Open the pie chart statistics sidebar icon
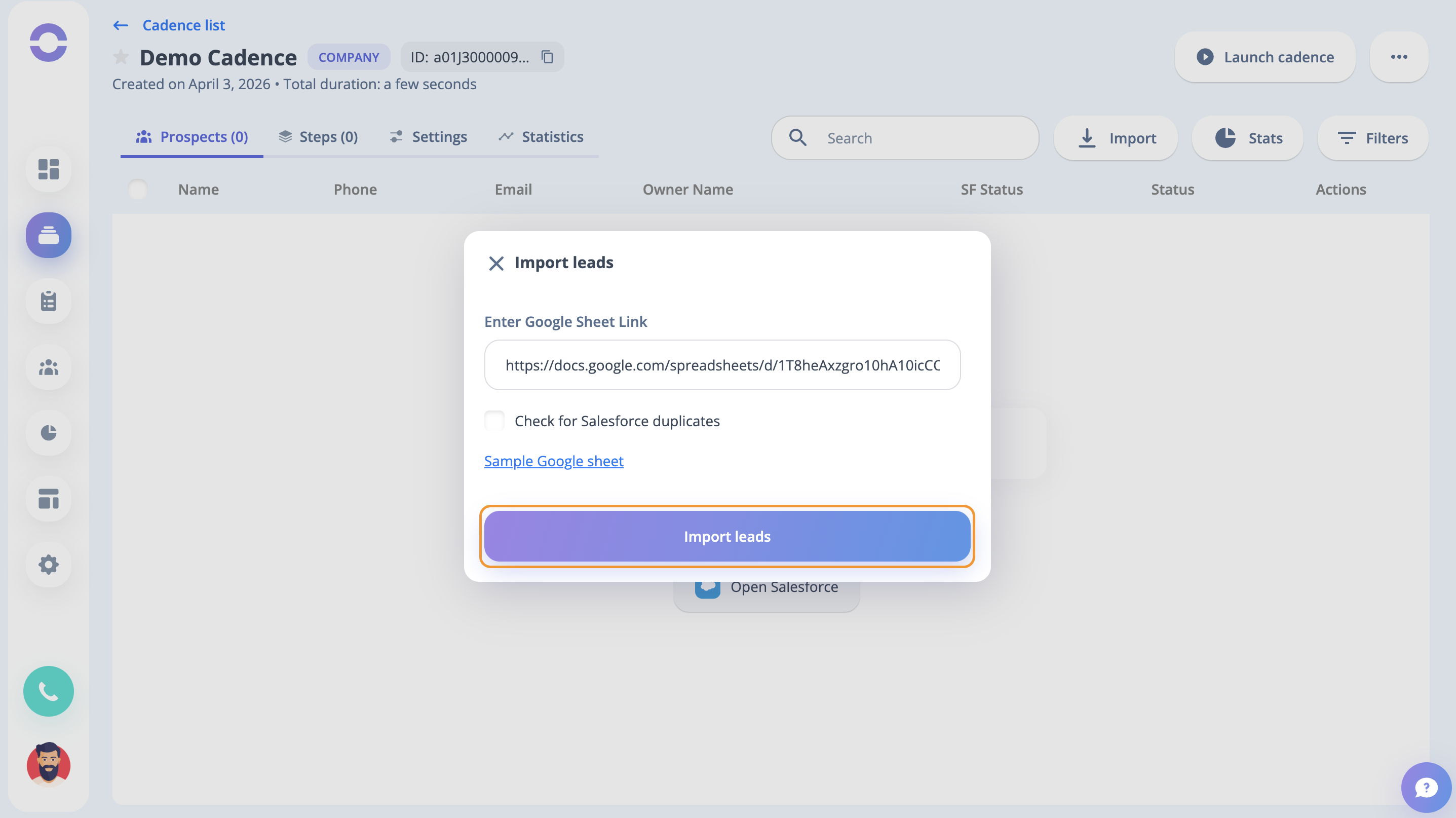1456x818 pixels. [x=49, y=432]
